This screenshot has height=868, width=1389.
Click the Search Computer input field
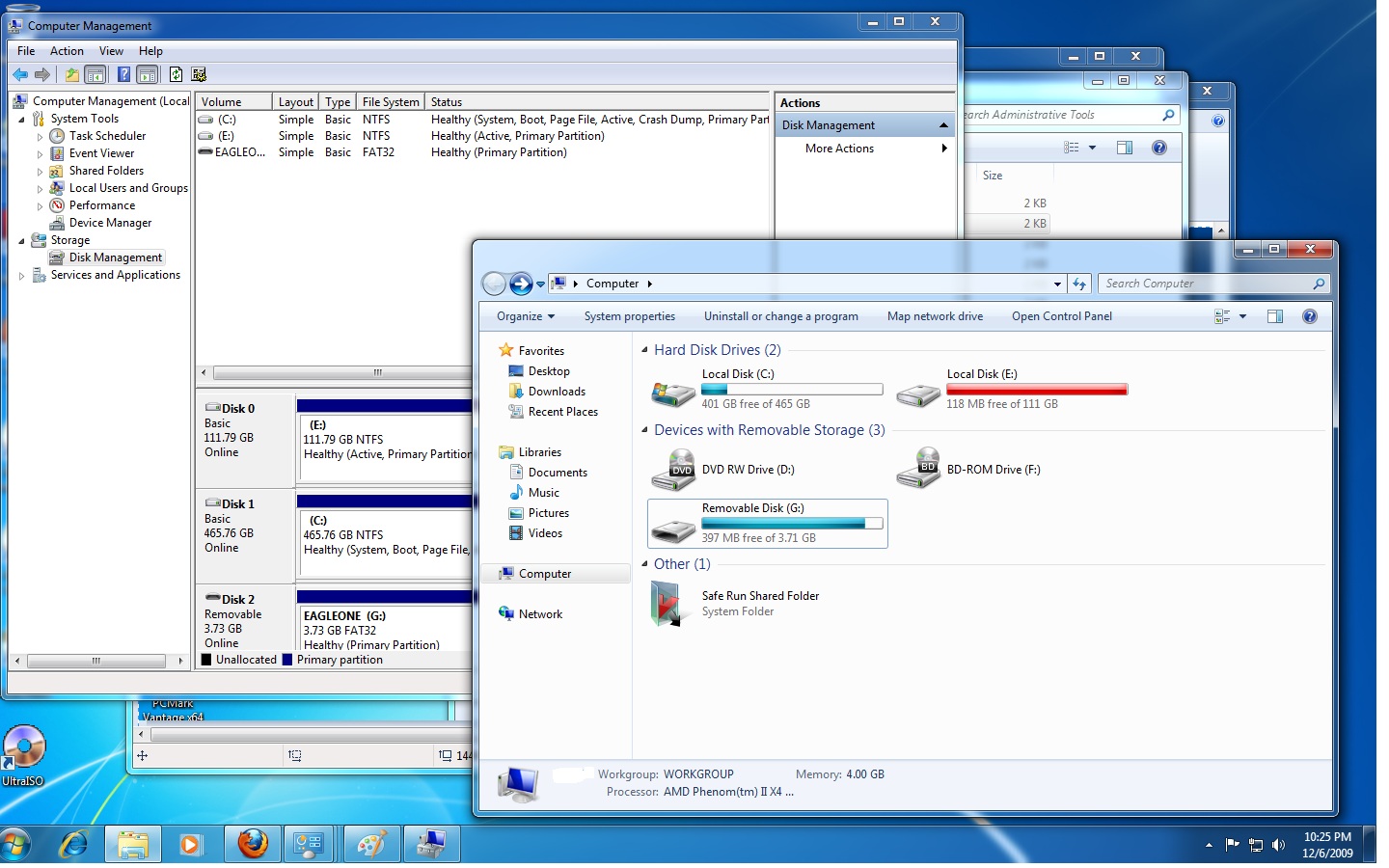pyautogui.click(x=1206, y=284)
